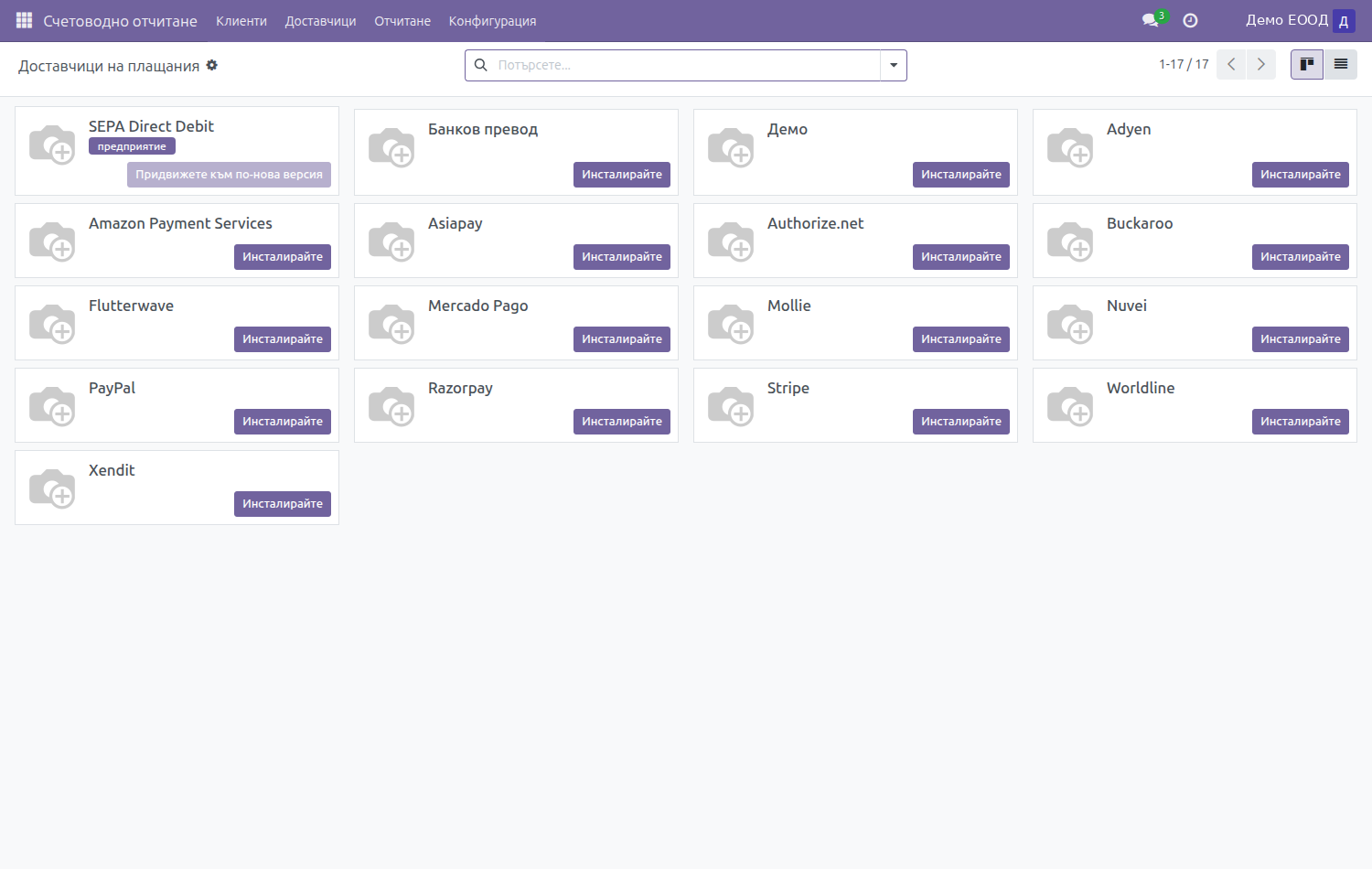The height and width of the screenshot is (869, 1372).
Task: Click Xendit camera placeholder image
Action: pos(52,489)
